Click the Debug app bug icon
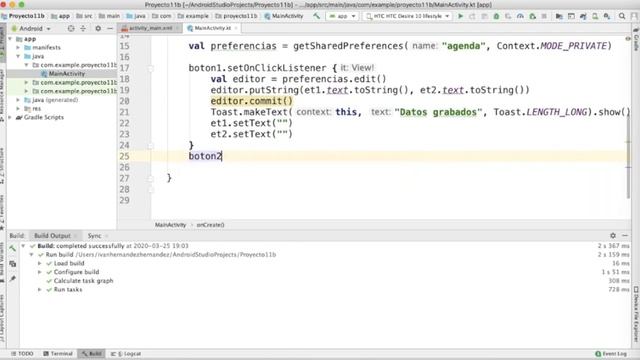640x360 pixels. [x=496, y=16]
